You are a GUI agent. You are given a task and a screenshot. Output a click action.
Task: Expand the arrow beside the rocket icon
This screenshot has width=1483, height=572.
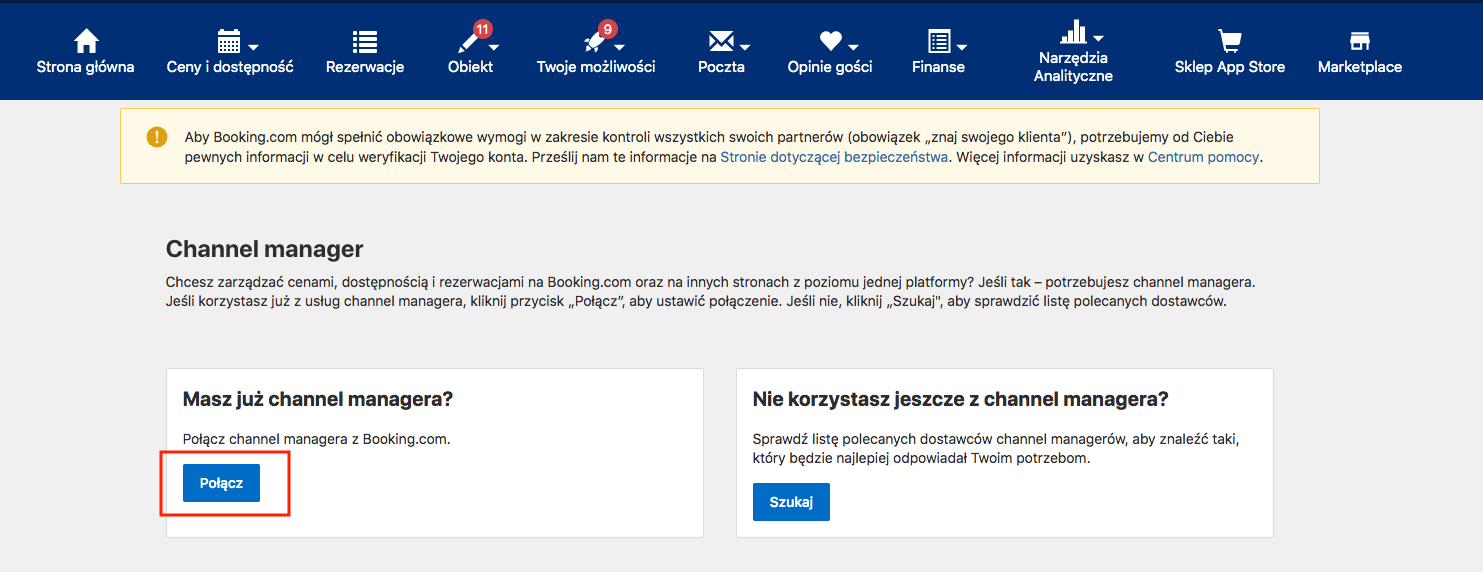[619, 47]
